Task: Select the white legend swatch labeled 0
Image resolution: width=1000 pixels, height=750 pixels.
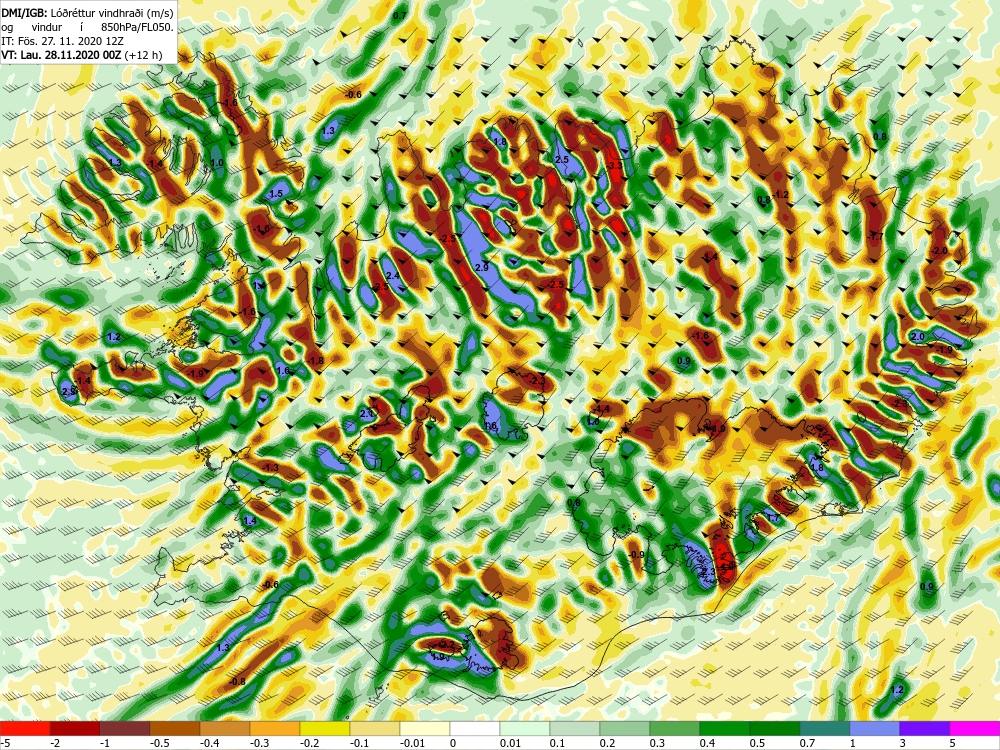Action: point(474,728)
